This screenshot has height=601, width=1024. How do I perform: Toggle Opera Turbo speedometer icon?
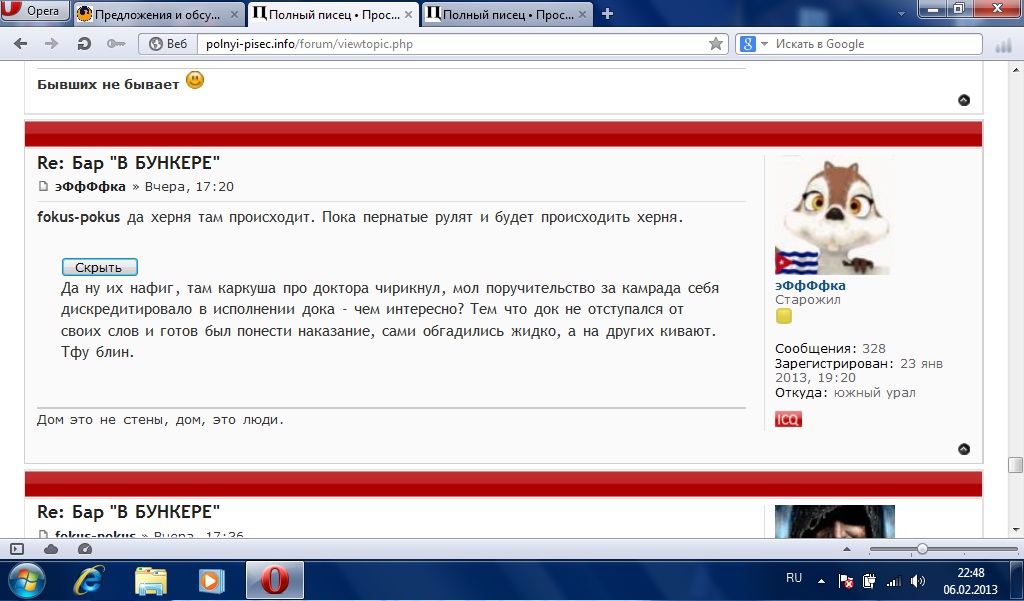pyautogui.click(x=85, y=549)
